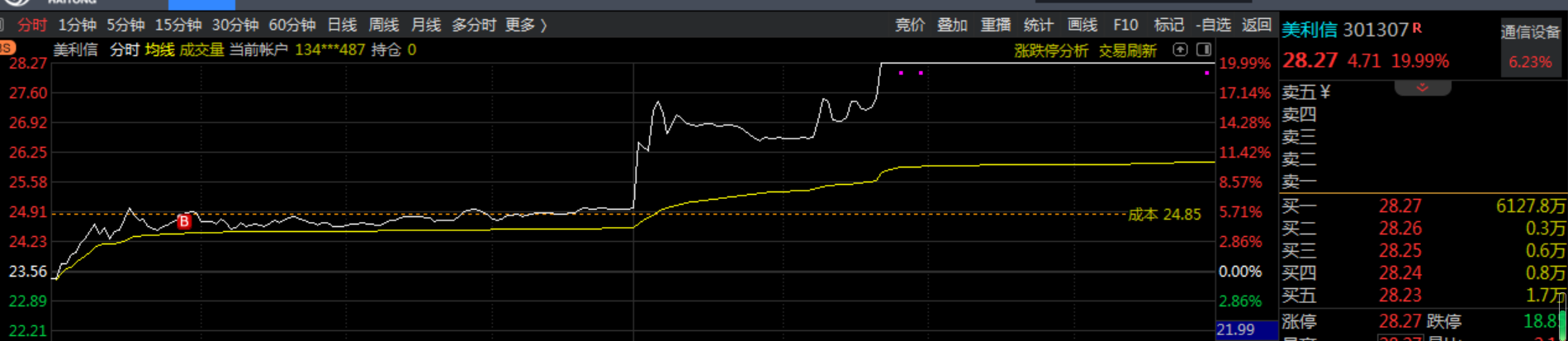The width and height of the screenshot is (1568, 341).
Task: Click the 当前帐户 label
Action: click(258, 50)
